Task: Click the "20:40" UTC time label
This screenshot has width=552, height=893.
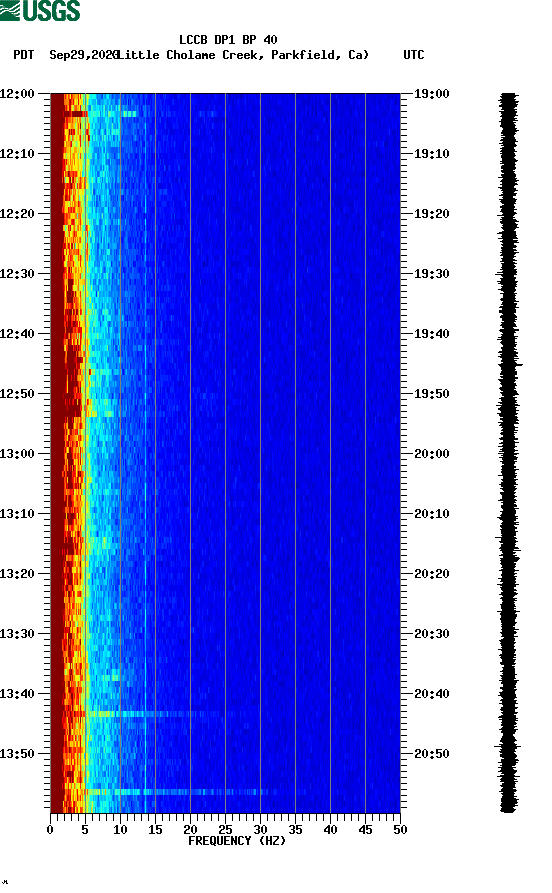Action: (431, 694)
